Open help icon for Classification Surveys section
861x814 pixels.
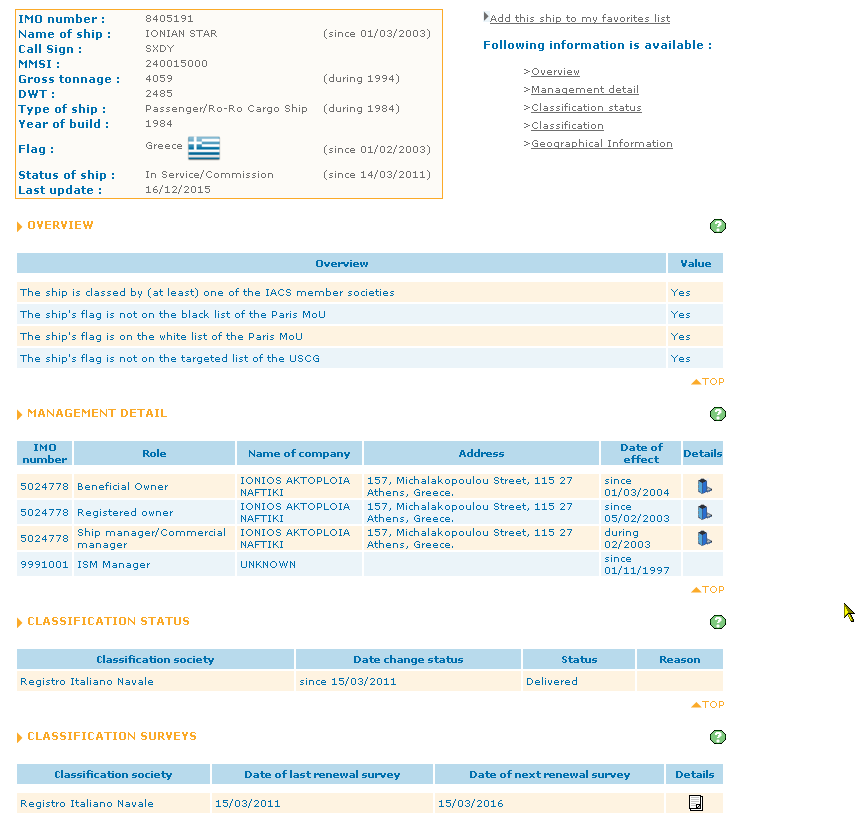[717, 737]
